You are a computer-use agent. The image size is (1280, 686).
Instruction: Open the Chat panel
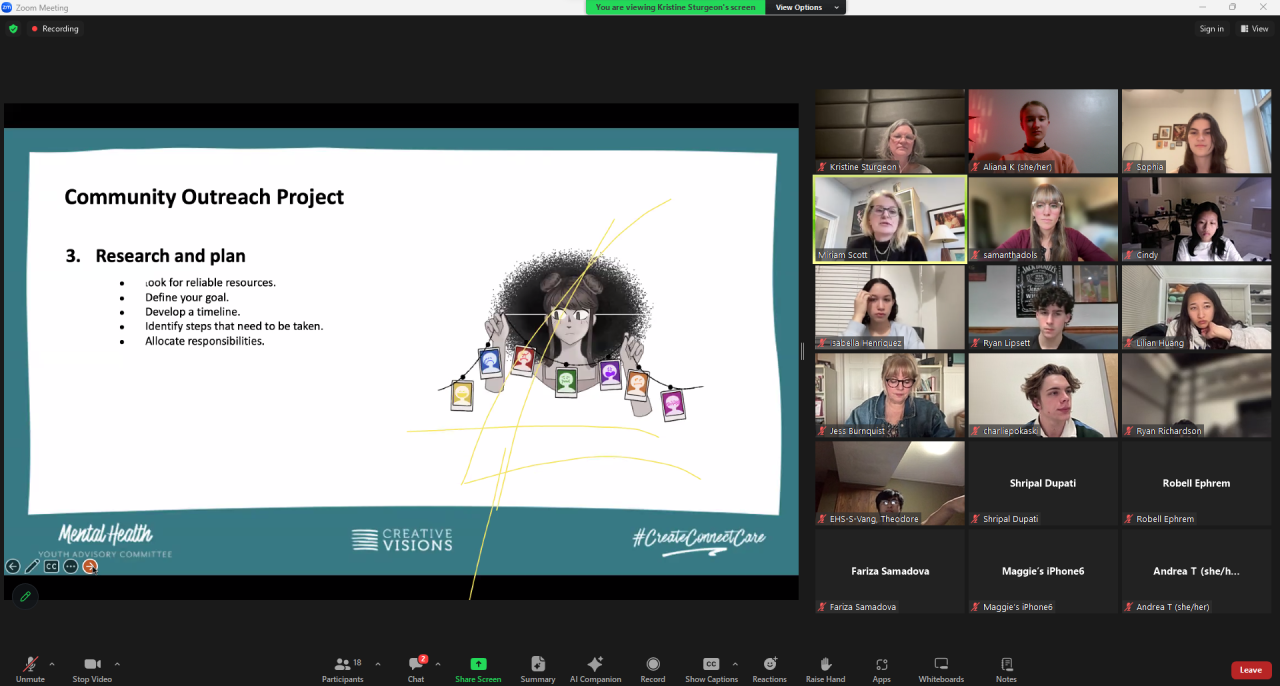point(416,669)
